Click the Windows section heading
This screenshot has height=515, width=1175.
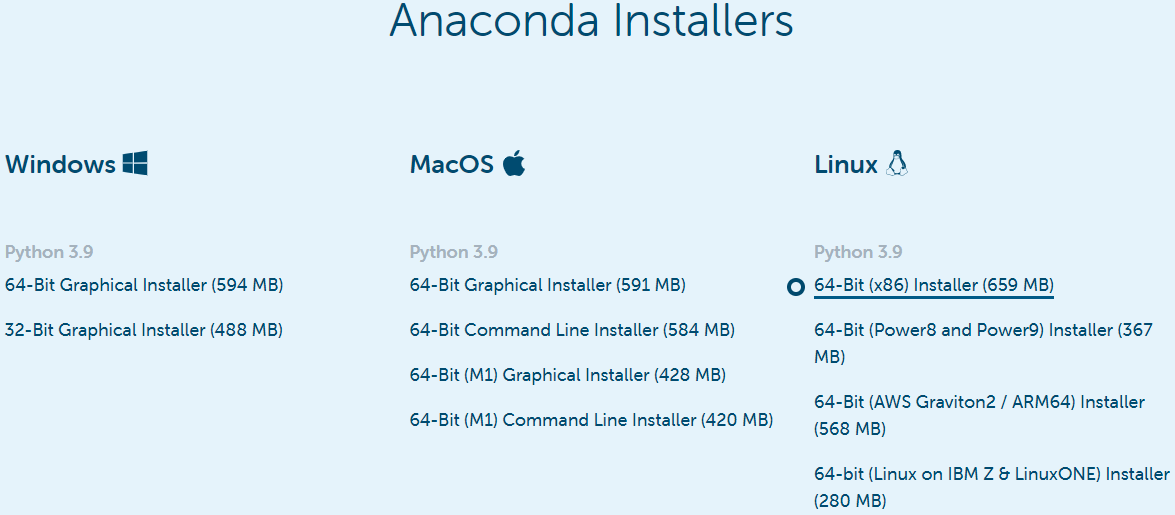click(61, 164)
